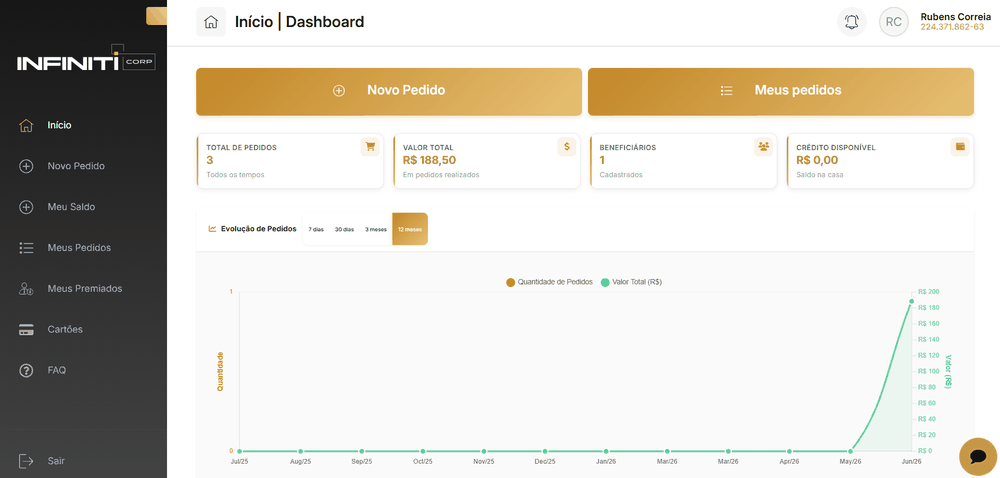Go to Meu Saldo in sidebar
Image resolution: width=1000 pixels, height=478 pixels.
71,207
